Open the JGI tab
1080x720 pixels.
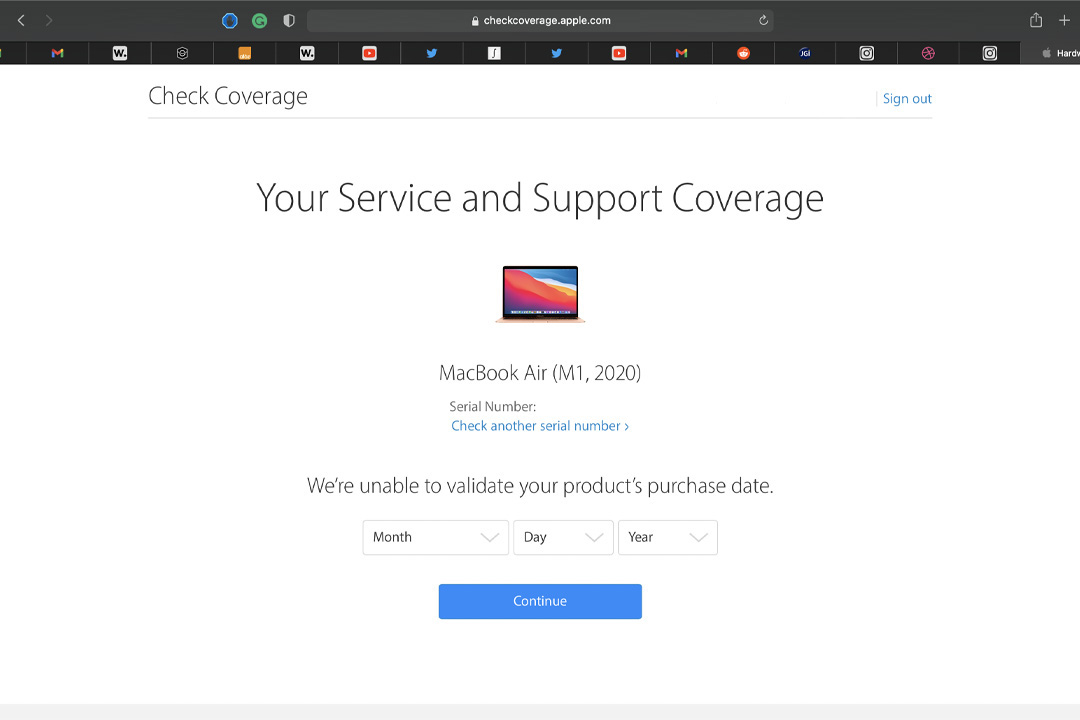804,53
